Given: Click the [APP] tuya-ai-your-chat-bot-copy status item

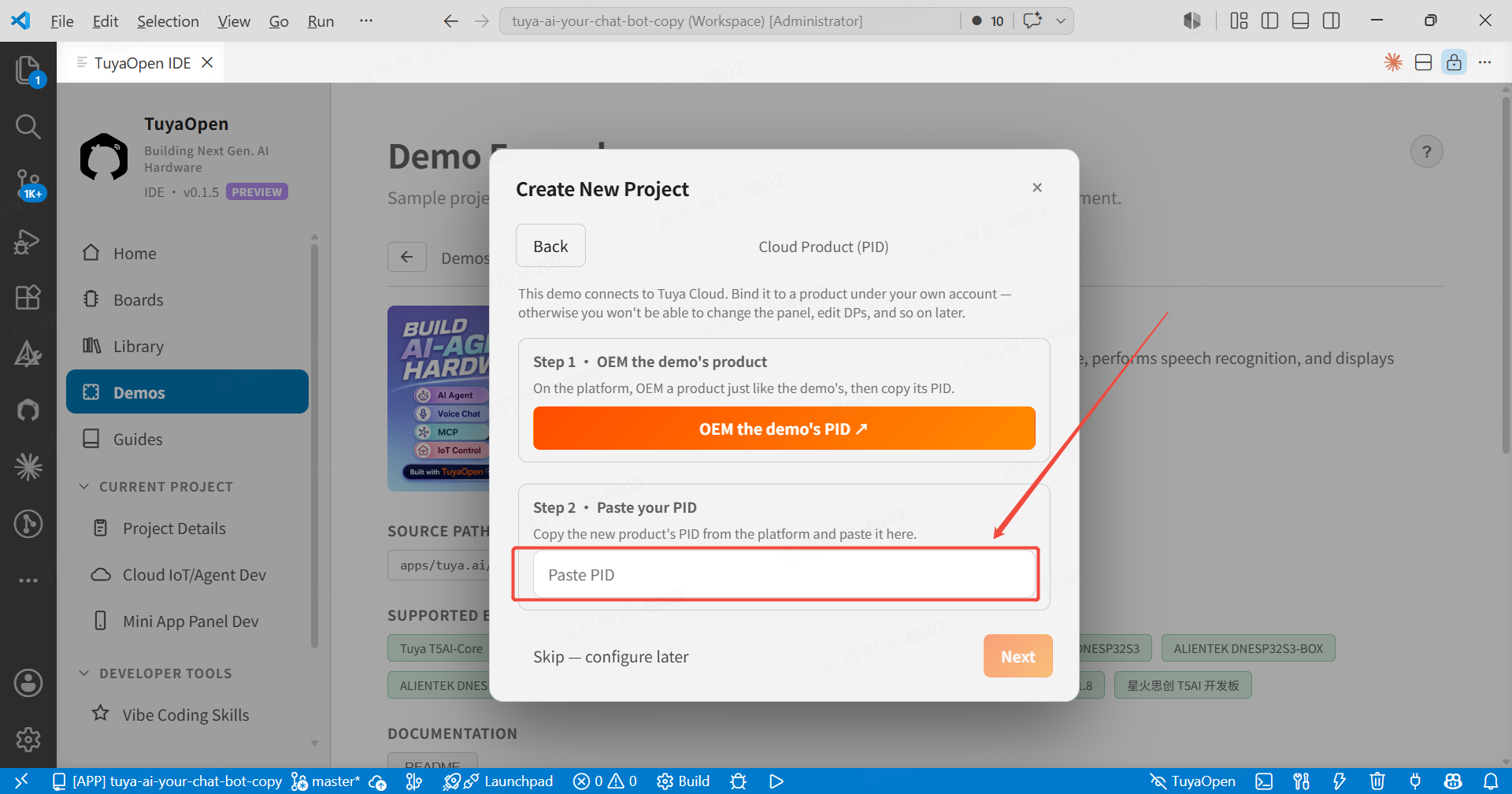Looking at the screenshot, I should point(167,781).
